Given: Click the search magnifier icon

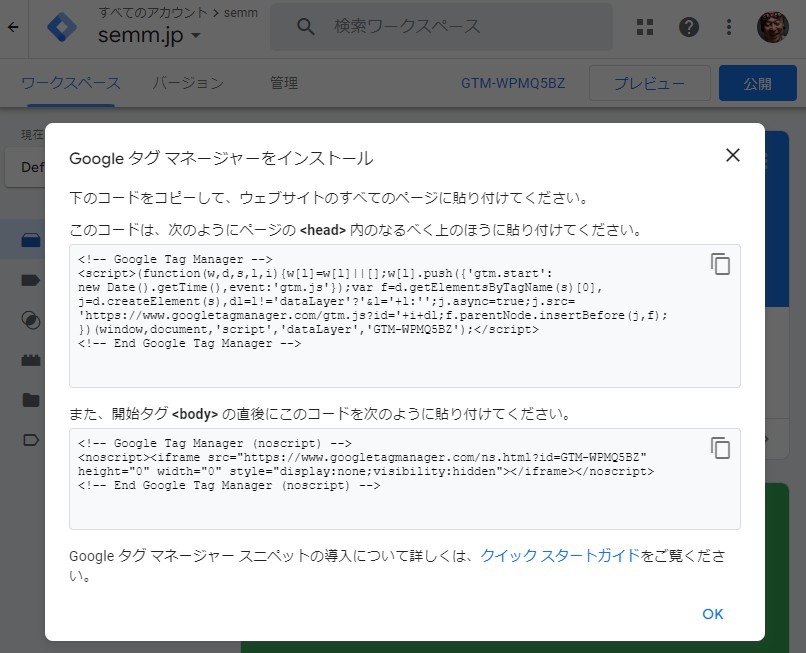Looking at the screenshot, I should [305, 27].
